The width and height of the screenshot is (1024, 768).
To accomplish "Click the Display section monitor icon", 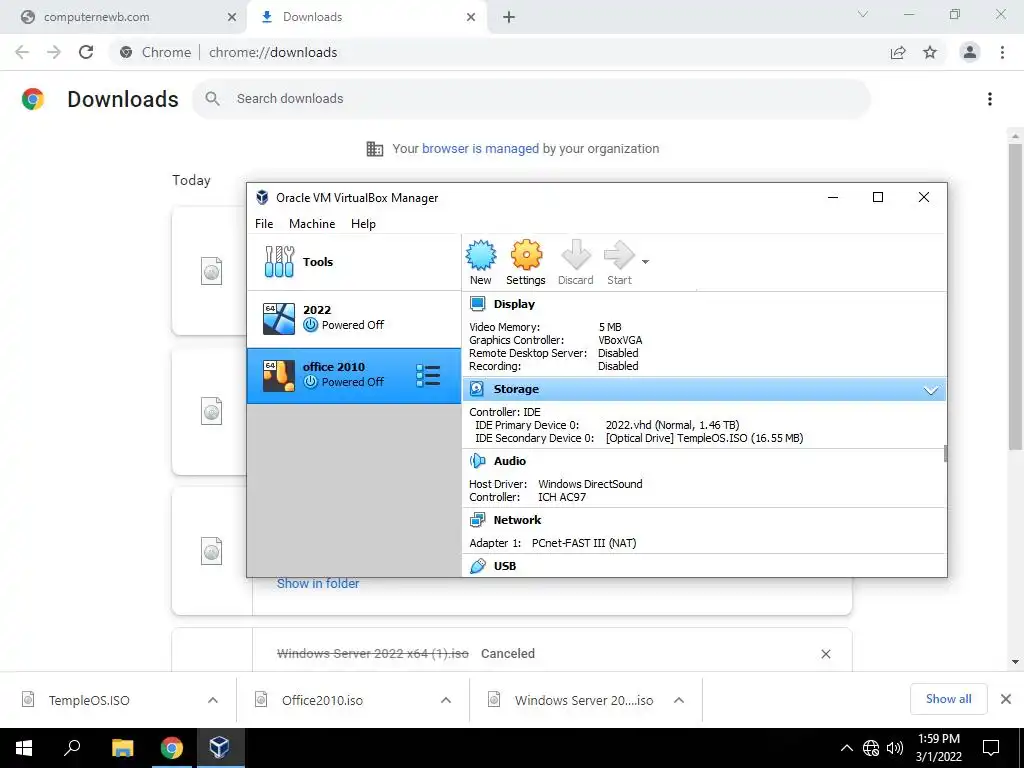I will tap(477, 304).
